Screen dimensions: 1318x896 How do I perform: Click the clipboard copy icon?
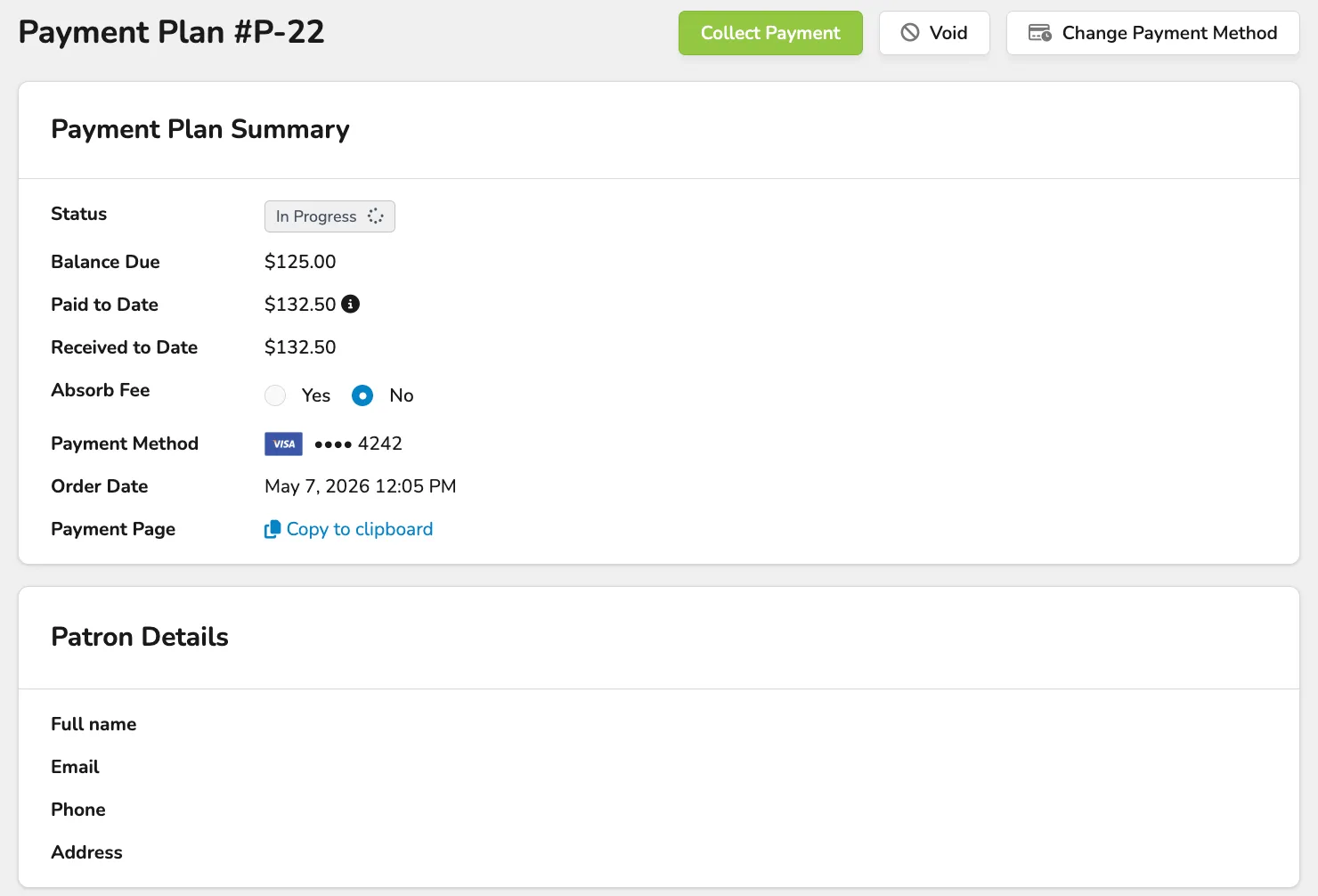[x=273, y=529]
